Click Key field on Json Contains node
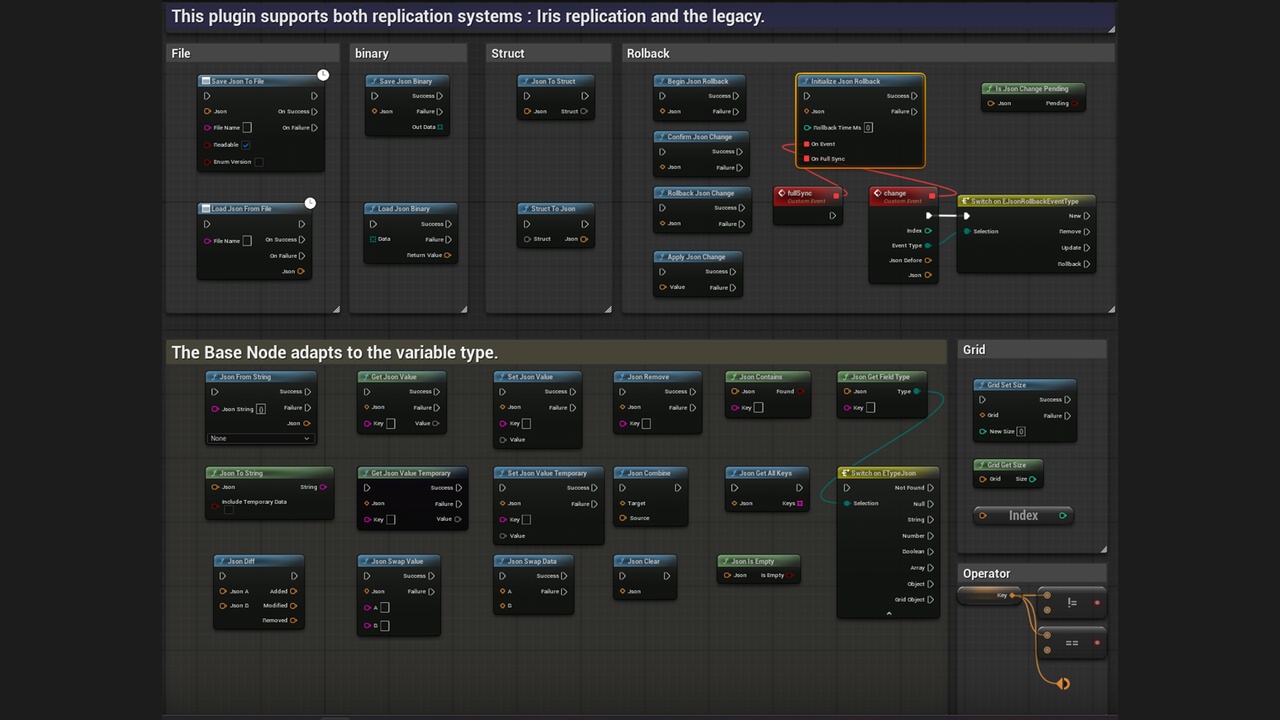1280x720 pixels. click(758, 407)
